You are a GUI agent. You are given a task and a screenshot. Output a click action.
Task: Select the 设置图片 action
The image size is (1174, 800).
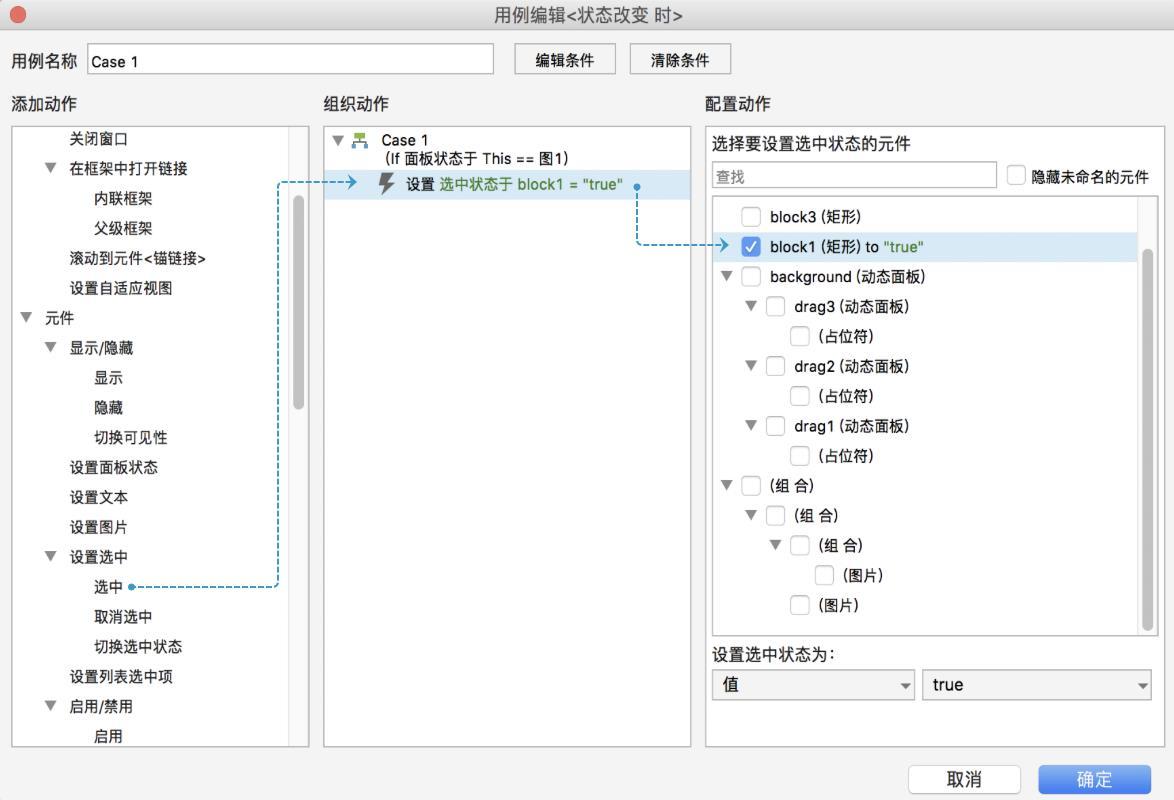[x=98, y=527]
